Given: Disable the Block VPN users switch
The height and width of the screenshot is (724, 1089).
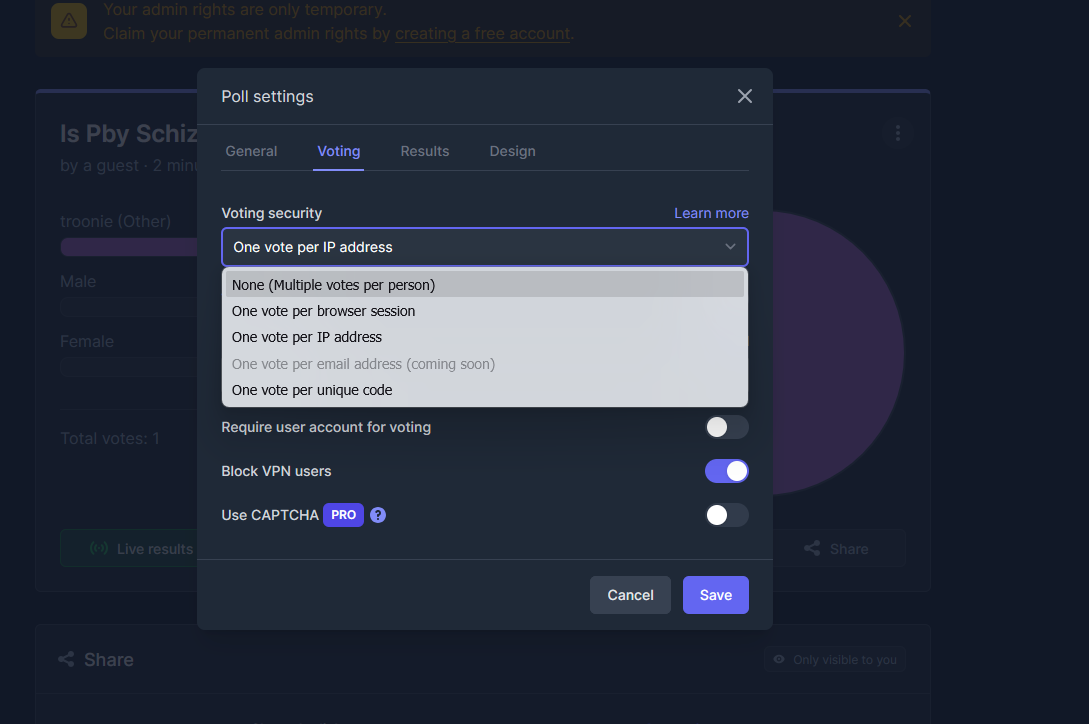Looking at the screenshot, I should [x=726, y=471].
